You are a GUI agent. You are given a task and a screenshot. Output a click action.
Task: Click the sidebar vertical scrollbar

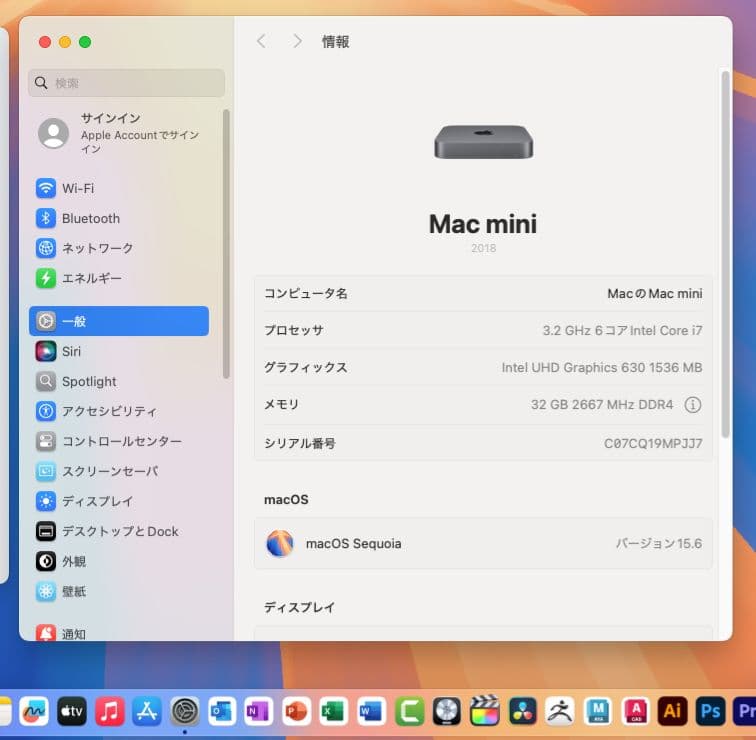(x=226, y=244)
